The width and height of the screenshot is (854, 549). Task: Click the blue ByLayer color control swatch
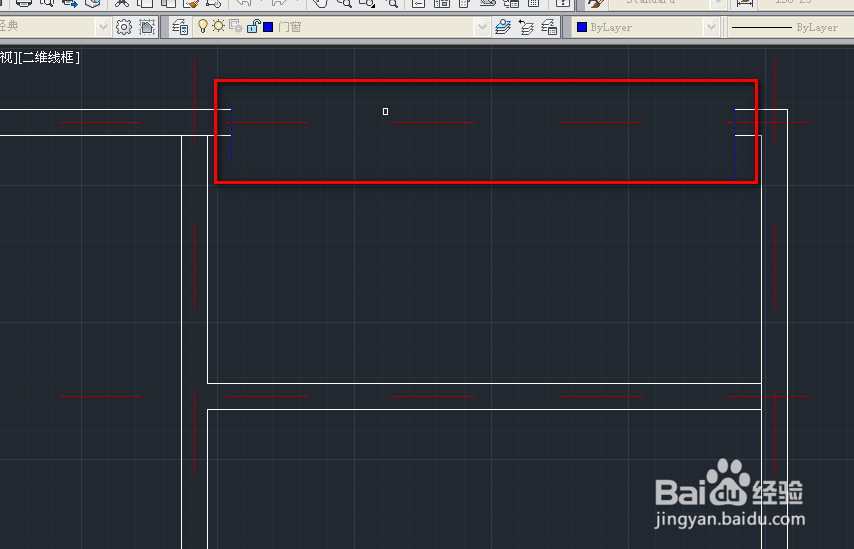[582, 27]
